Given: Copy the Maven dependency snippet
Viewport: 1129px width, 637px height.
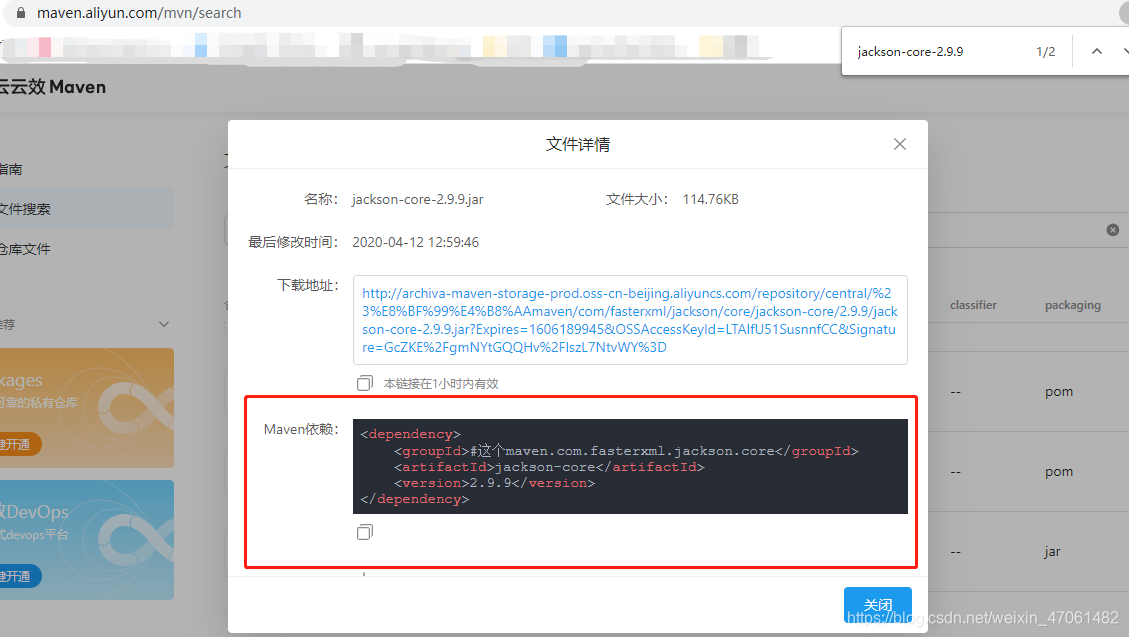Looking at the screenshot, I should [x=364, y=531].
